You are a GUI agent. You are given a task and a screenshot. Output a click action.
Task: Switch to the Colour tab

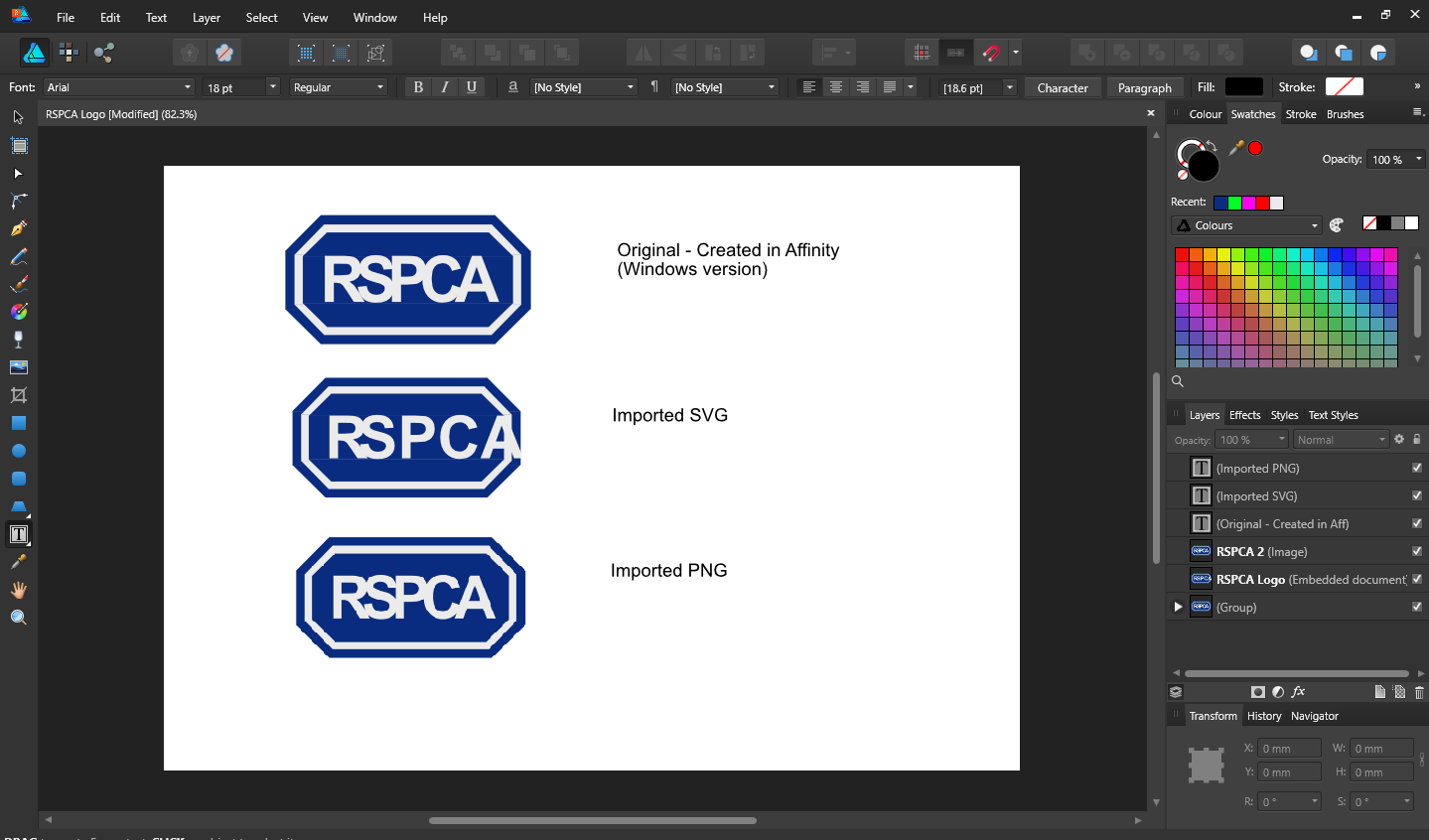click(1206, 114)
